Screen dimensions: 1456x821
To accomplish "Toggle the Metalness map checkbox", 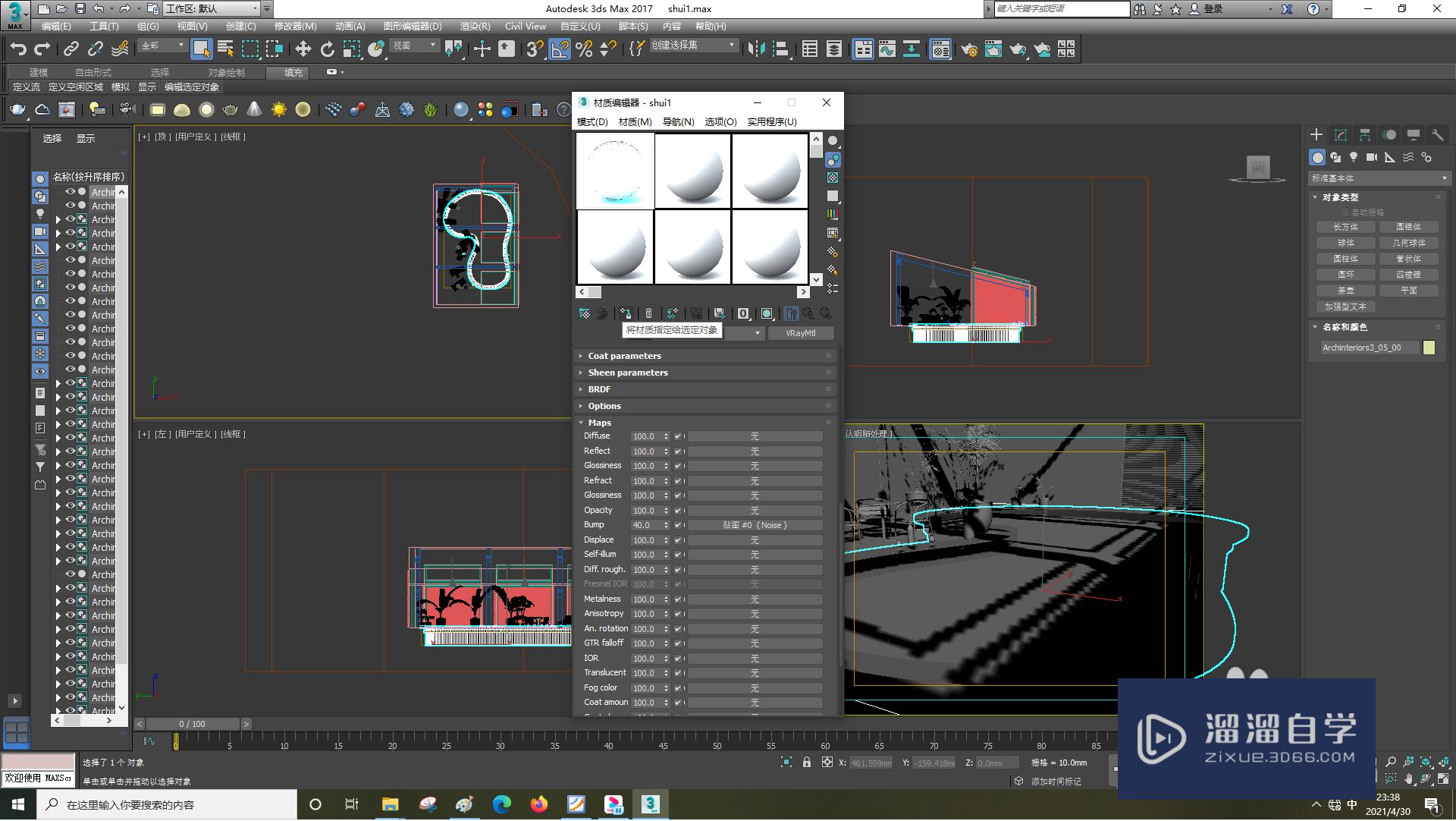I will (678, 599).
